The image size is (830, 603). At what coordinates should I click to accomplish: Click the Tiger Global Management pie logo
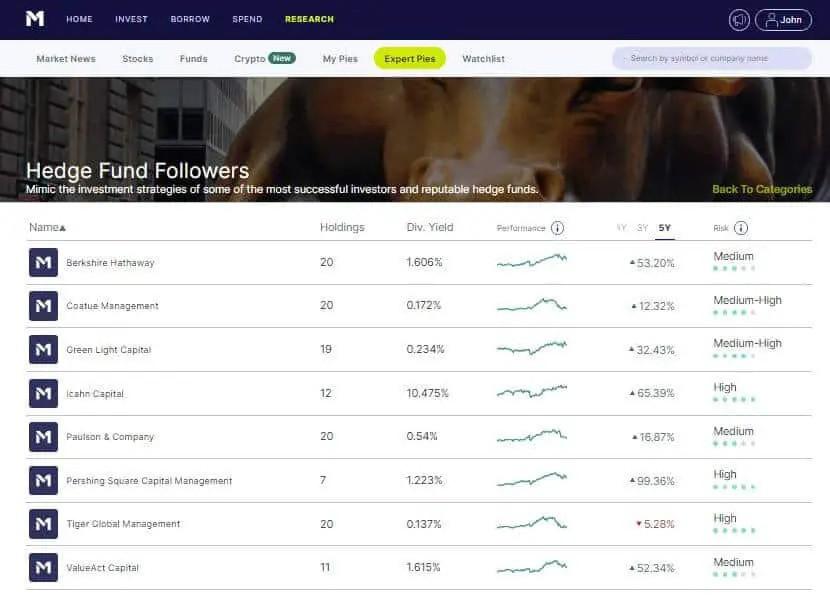click(43, 524)
